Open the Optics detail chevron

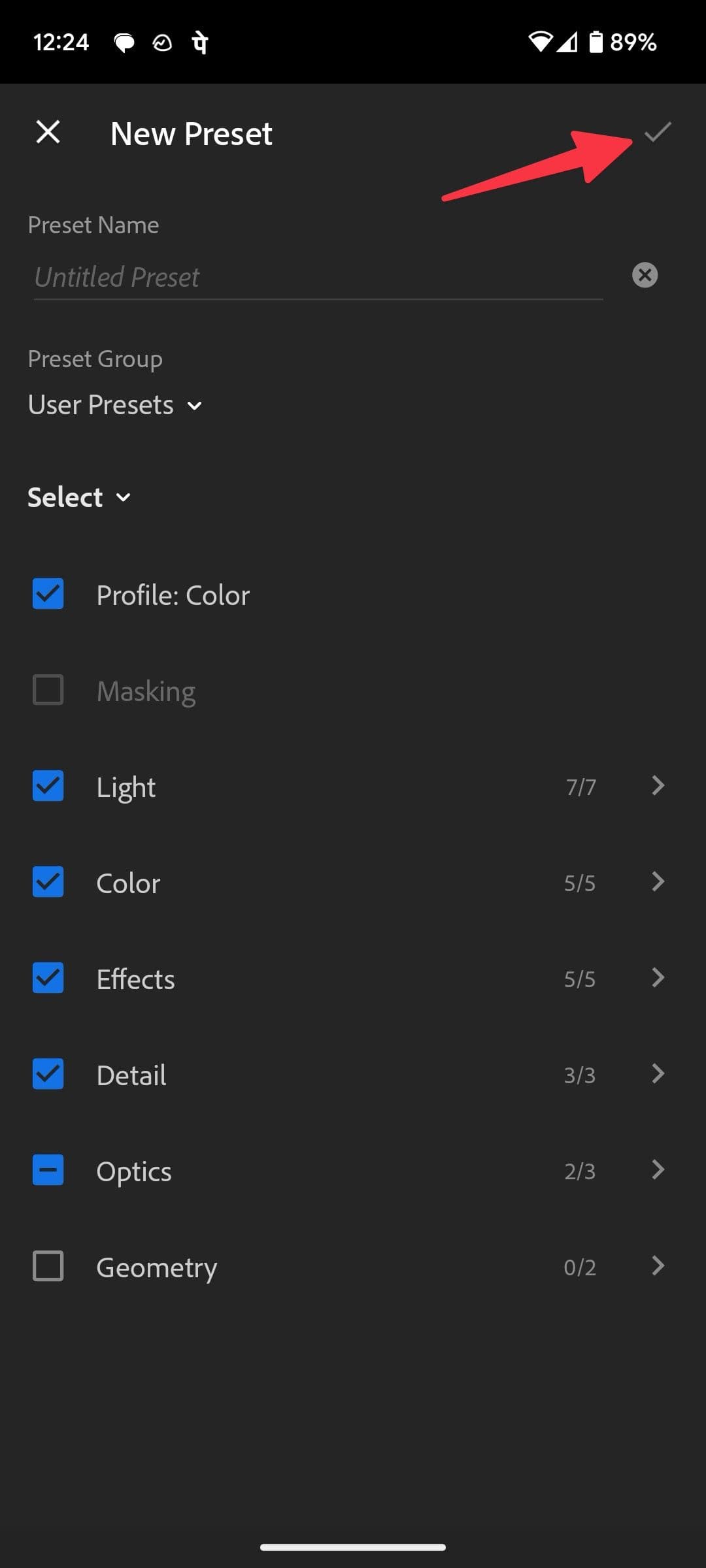658,1170
